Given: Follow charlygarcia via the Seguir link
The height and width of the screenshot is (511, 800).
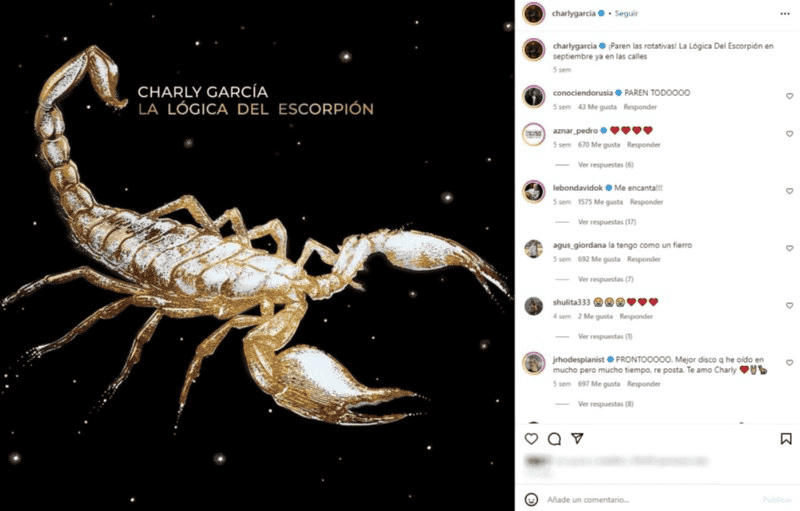Looking at the screenshot, I should tap(626, 13).
